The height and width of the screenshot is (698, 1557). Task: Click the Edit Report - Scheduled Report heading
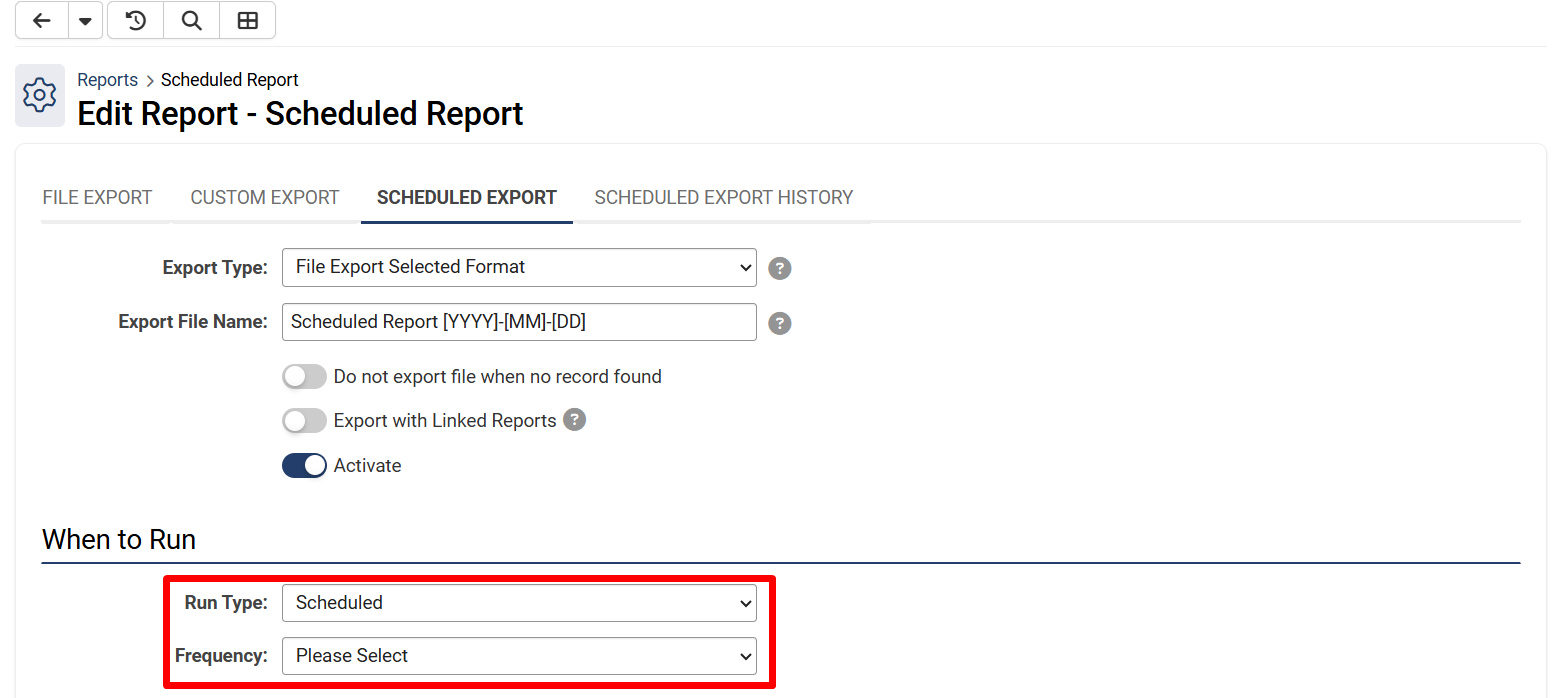point(300,113)
